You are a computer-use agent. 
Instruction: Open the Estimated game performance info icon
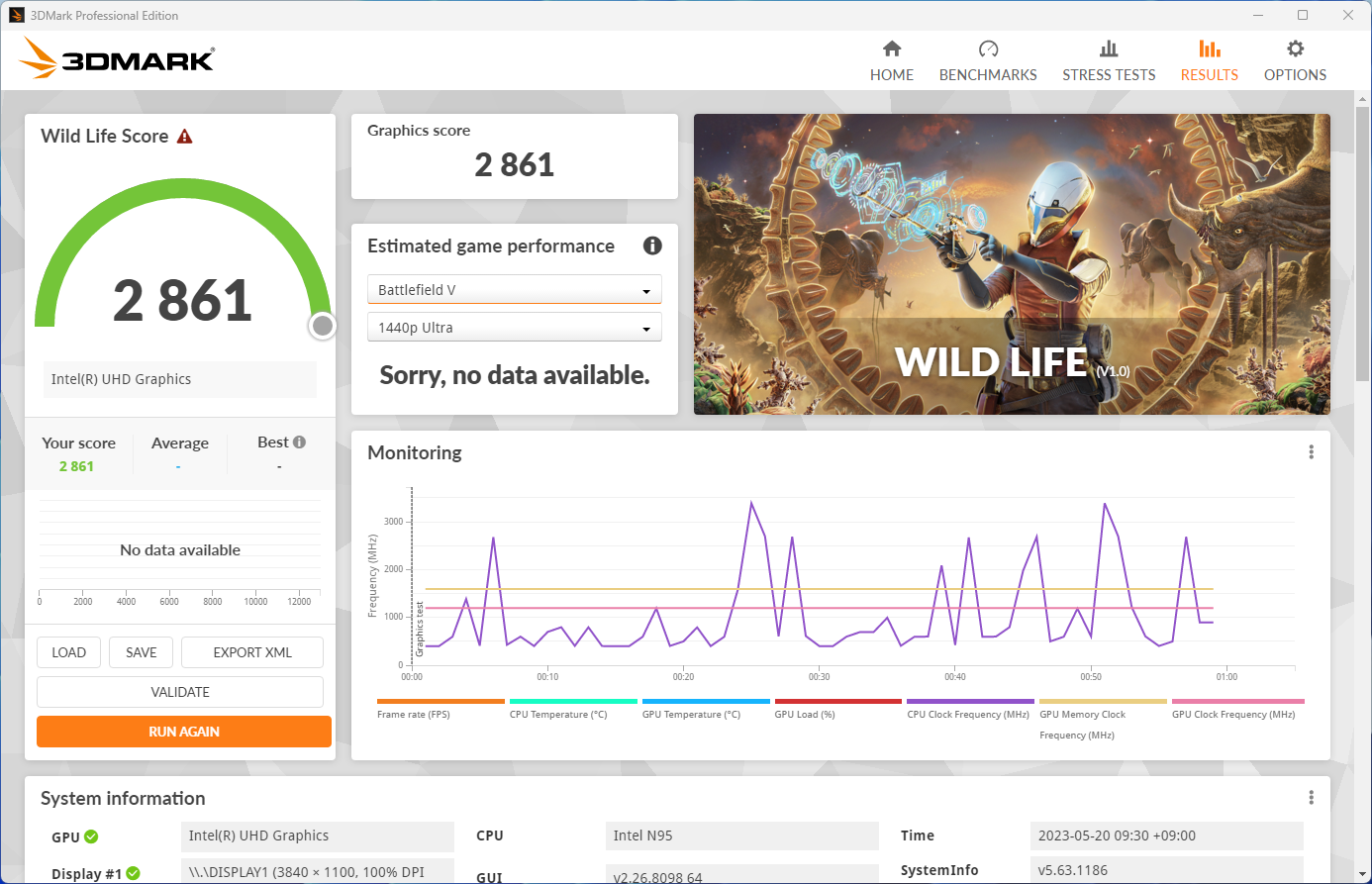click(x=652, y=246)
